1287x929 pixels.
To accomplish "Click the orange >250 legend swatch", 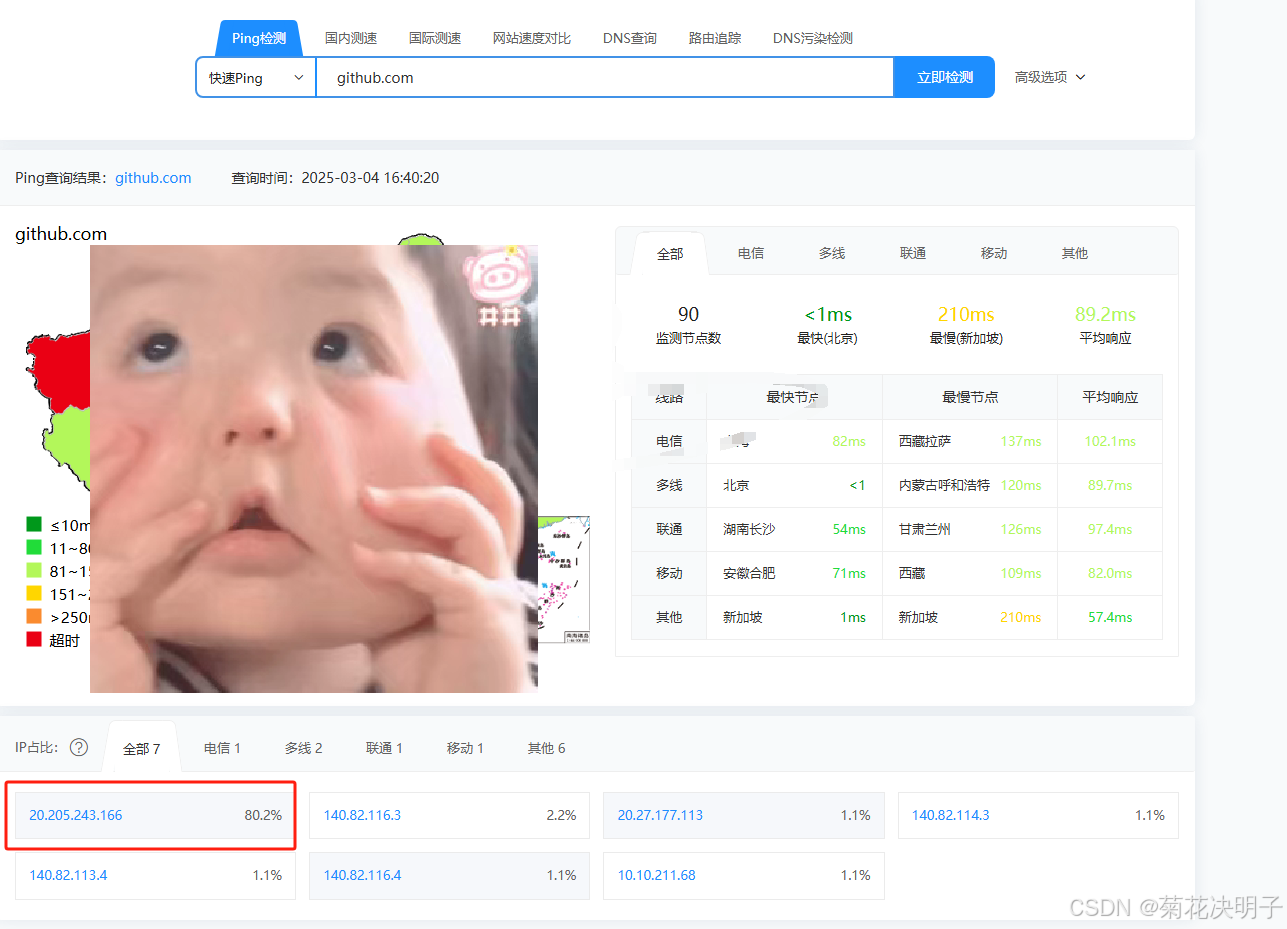I will tap(34, 616).
